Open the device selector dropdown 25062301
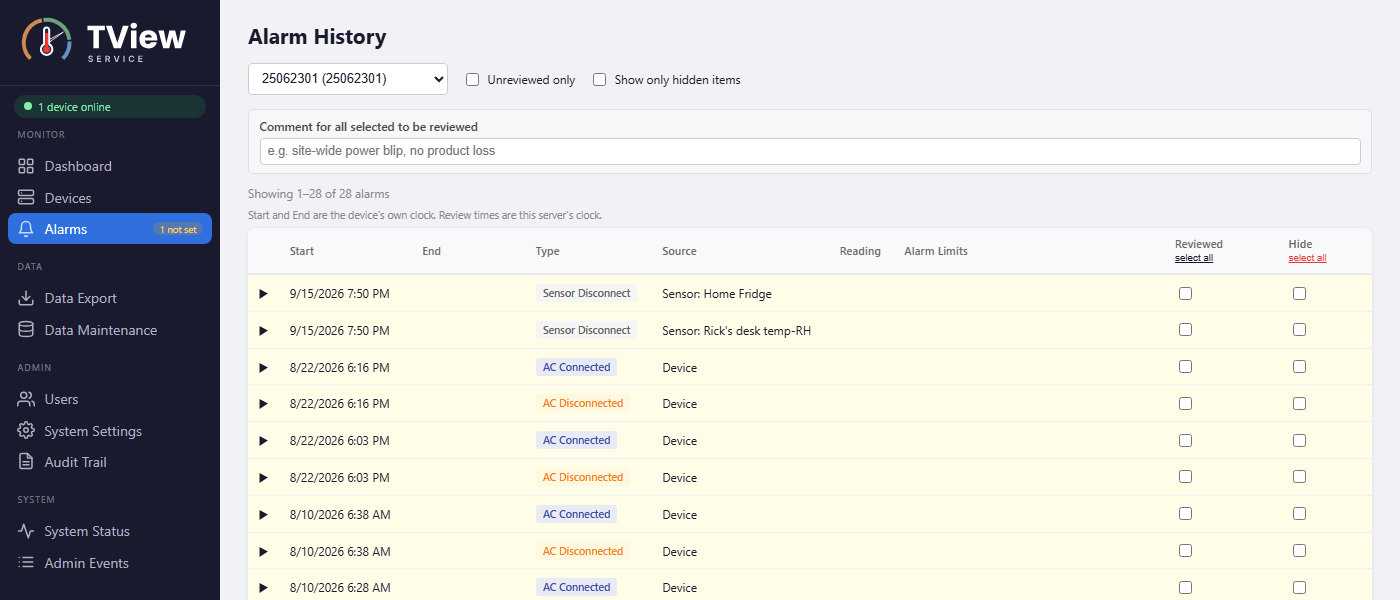Viewport: 1400px width, 600px height. (348, 79)
